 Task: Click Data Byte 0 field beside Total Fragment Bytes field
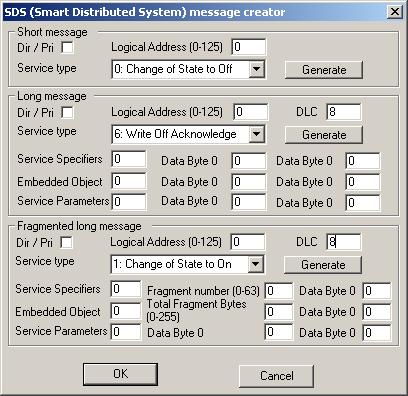point(377,312)
